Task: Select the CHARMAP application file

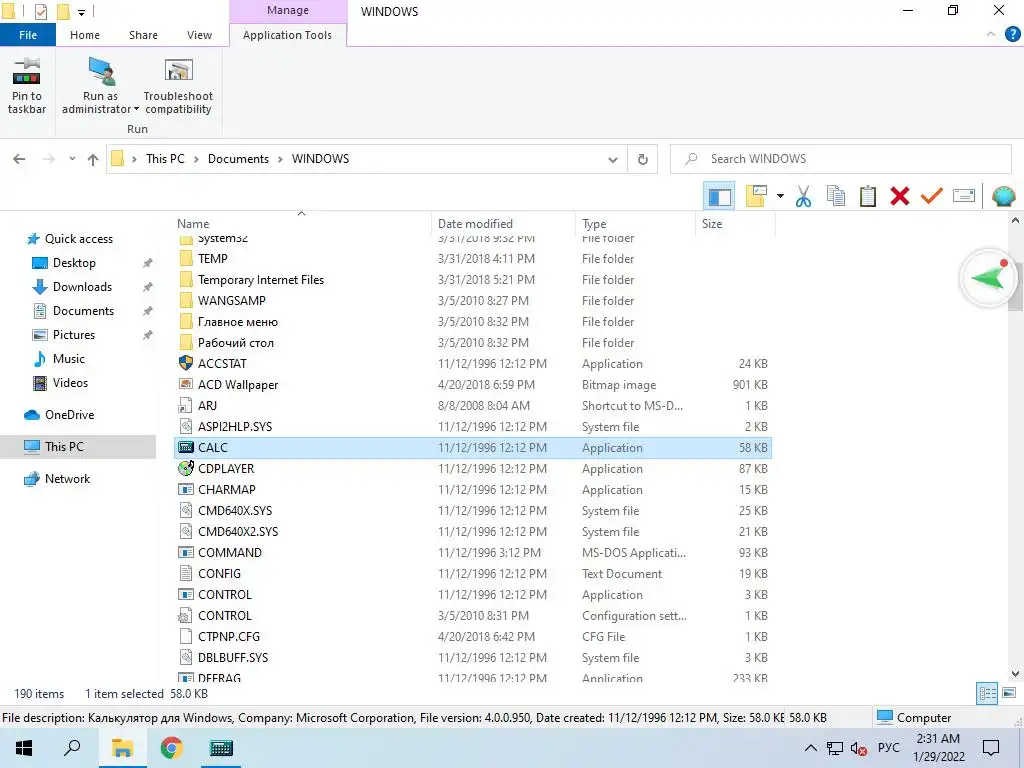Action: pyautogui.click(x=473, y=489)
